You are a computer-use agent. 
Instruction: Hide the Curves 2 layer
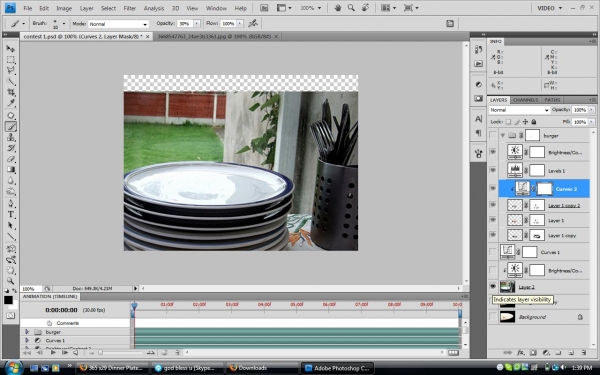[493, 189]
